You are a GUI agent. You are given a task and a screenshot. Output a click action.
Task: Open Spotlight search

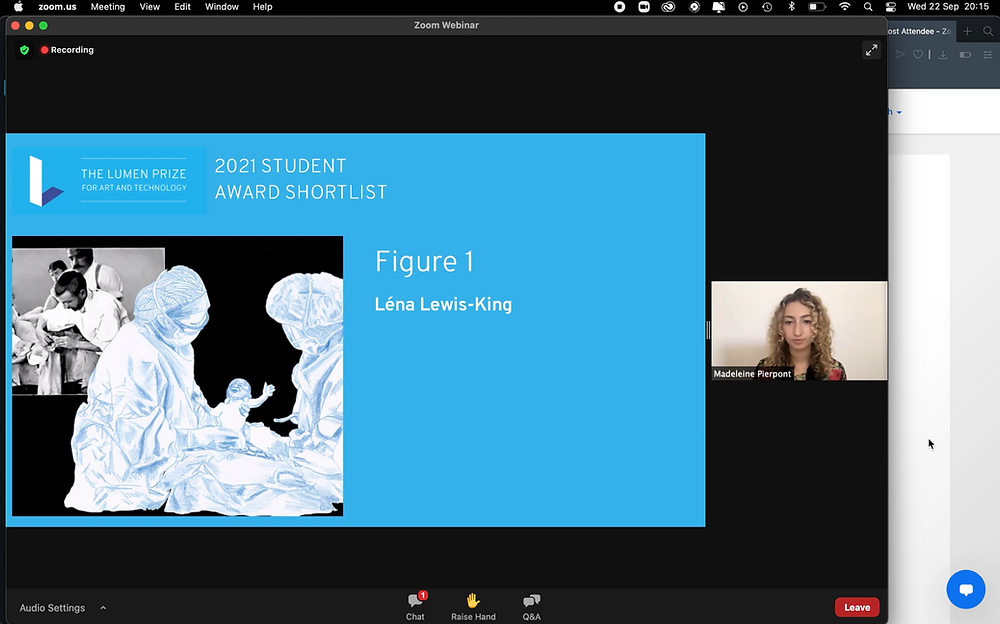pyautogui.click(x=868, y=7)
